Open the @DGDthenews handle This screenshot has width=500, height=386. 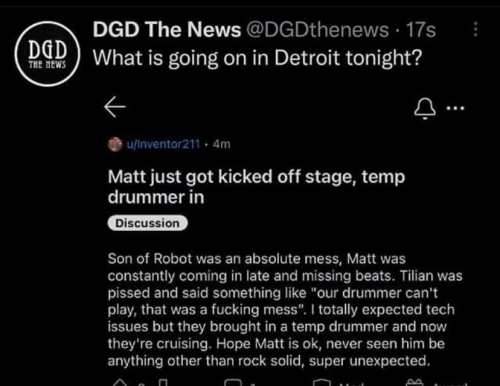tap(318, 30)
